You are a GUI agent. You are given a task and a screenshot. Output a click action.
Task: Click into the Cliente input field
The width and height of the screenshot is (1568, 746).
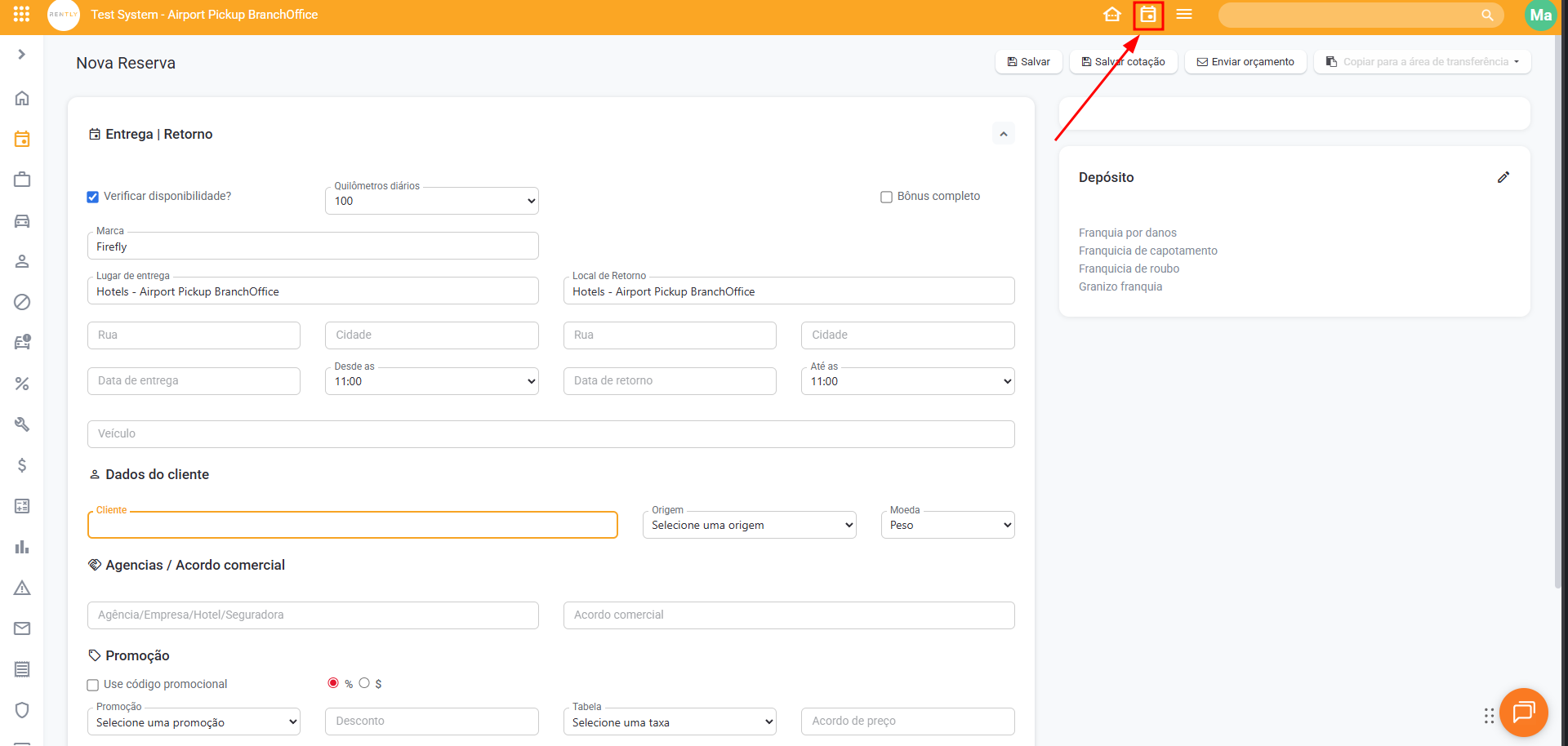352,526
